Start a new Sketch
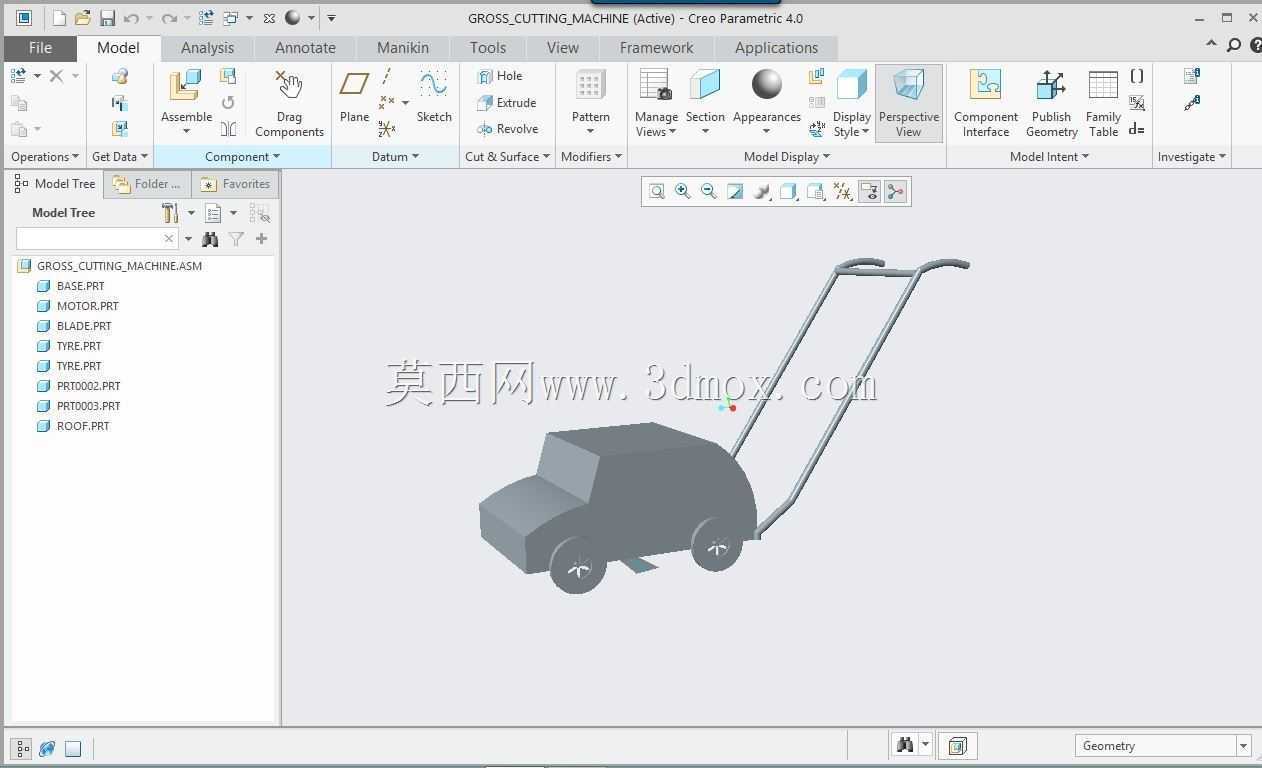Viewport: 1262px width, 768px height. click(x=434, y=97)
